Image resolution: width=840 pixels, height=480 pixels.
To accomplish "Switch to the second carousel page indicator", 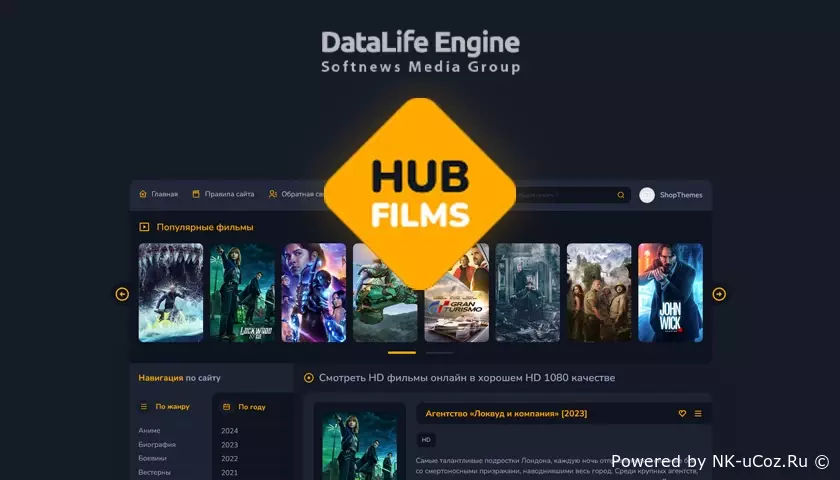I will [439, 352].
